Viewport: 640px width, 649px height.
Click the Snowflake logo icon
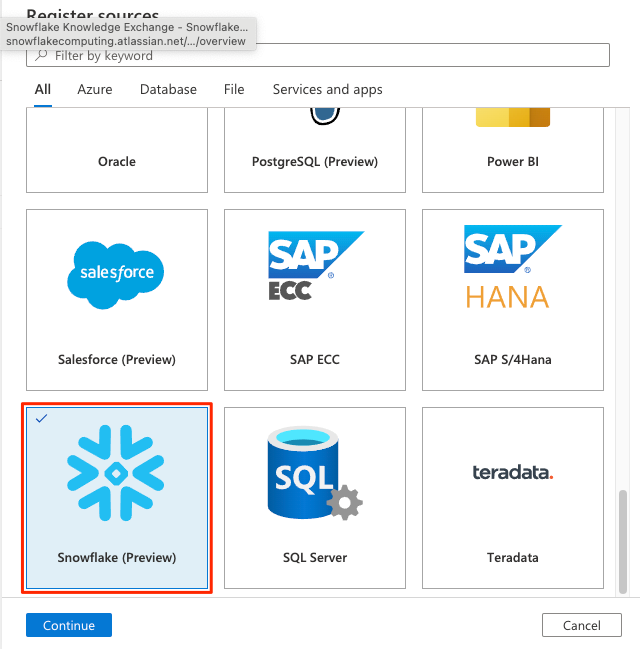[x=115, y=473]
